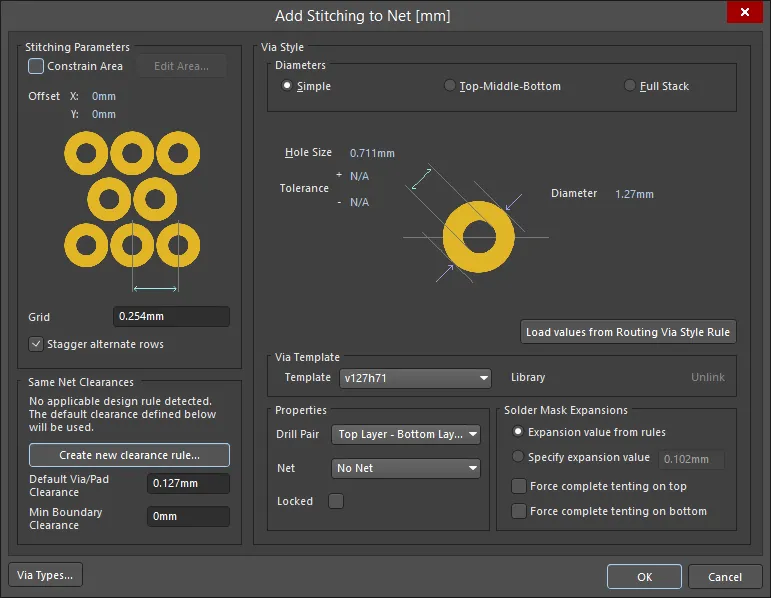Click the via diameter preview graphic
The width and height of the screenshot is (771, 598).
[x=478, y=237]
